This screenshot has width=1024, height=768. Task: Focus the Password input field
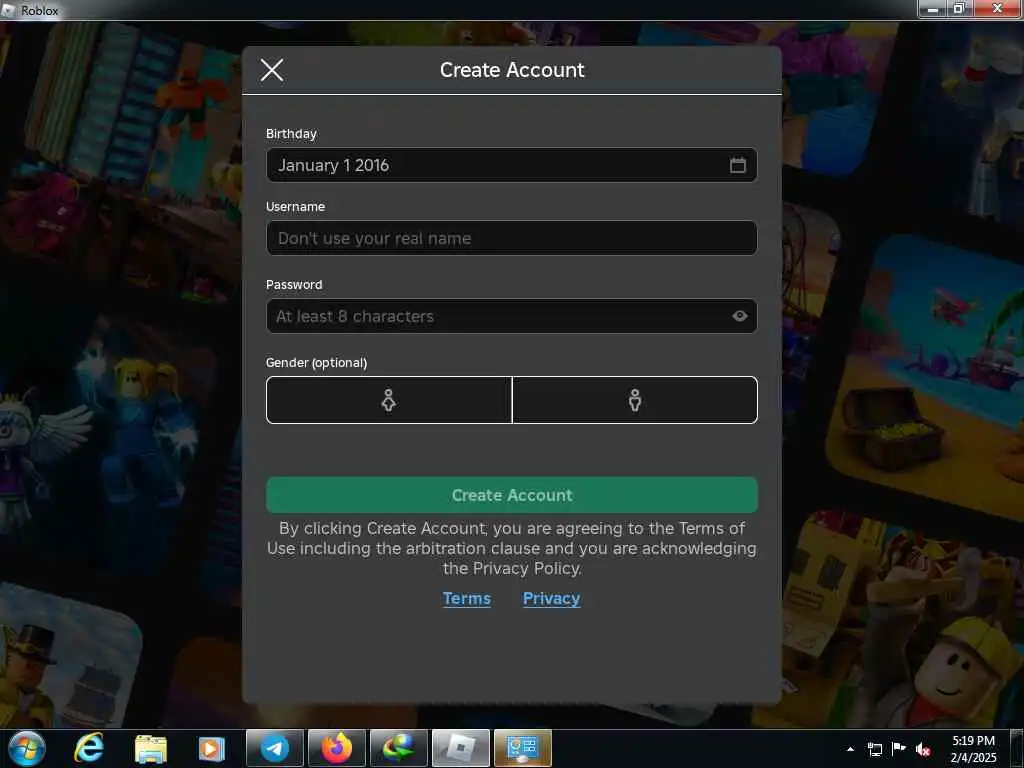[511, 316]
